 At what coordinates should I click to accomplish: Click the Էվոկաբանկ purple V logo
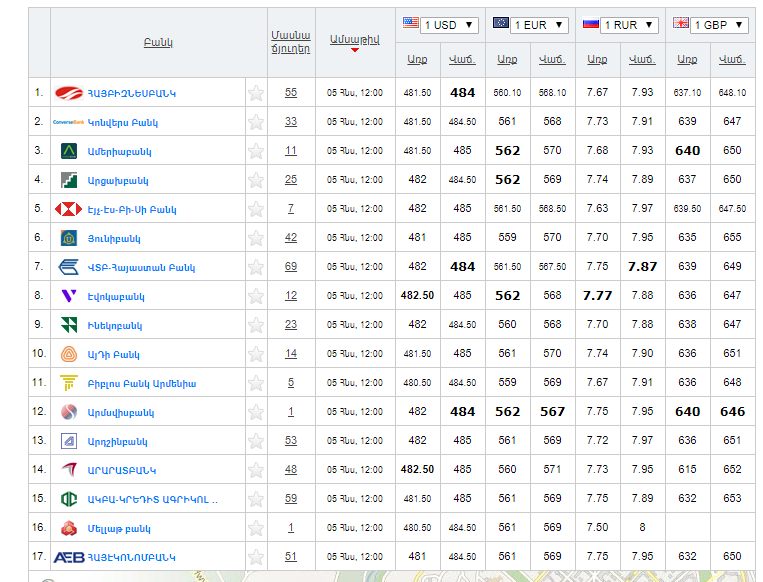pyautogui.click(x=69, y=296)
